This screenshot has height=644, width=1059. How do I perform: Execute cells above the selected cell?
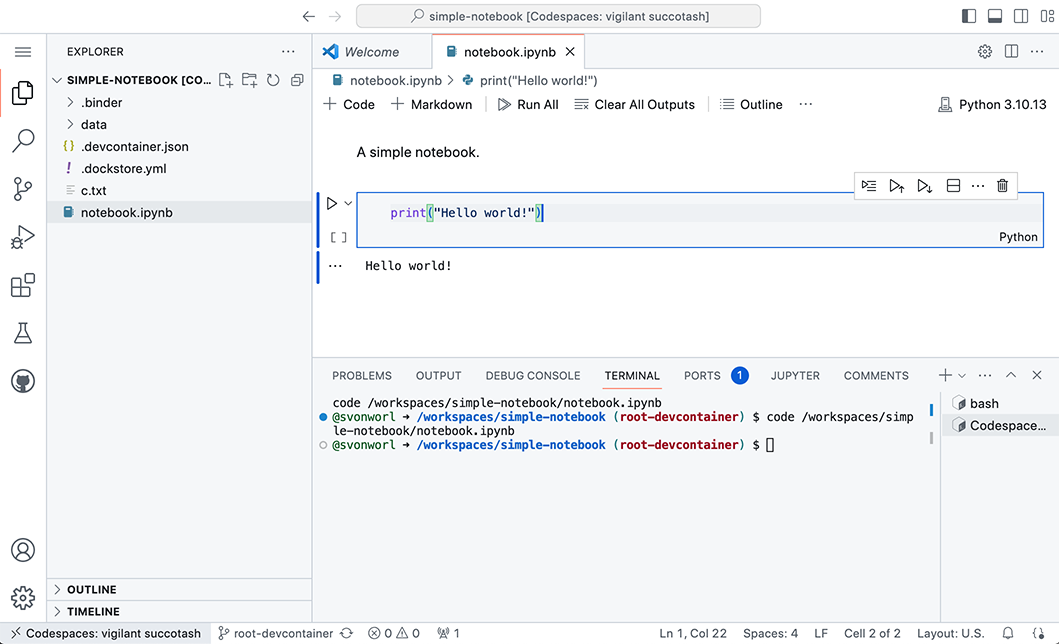click(896, 185)
